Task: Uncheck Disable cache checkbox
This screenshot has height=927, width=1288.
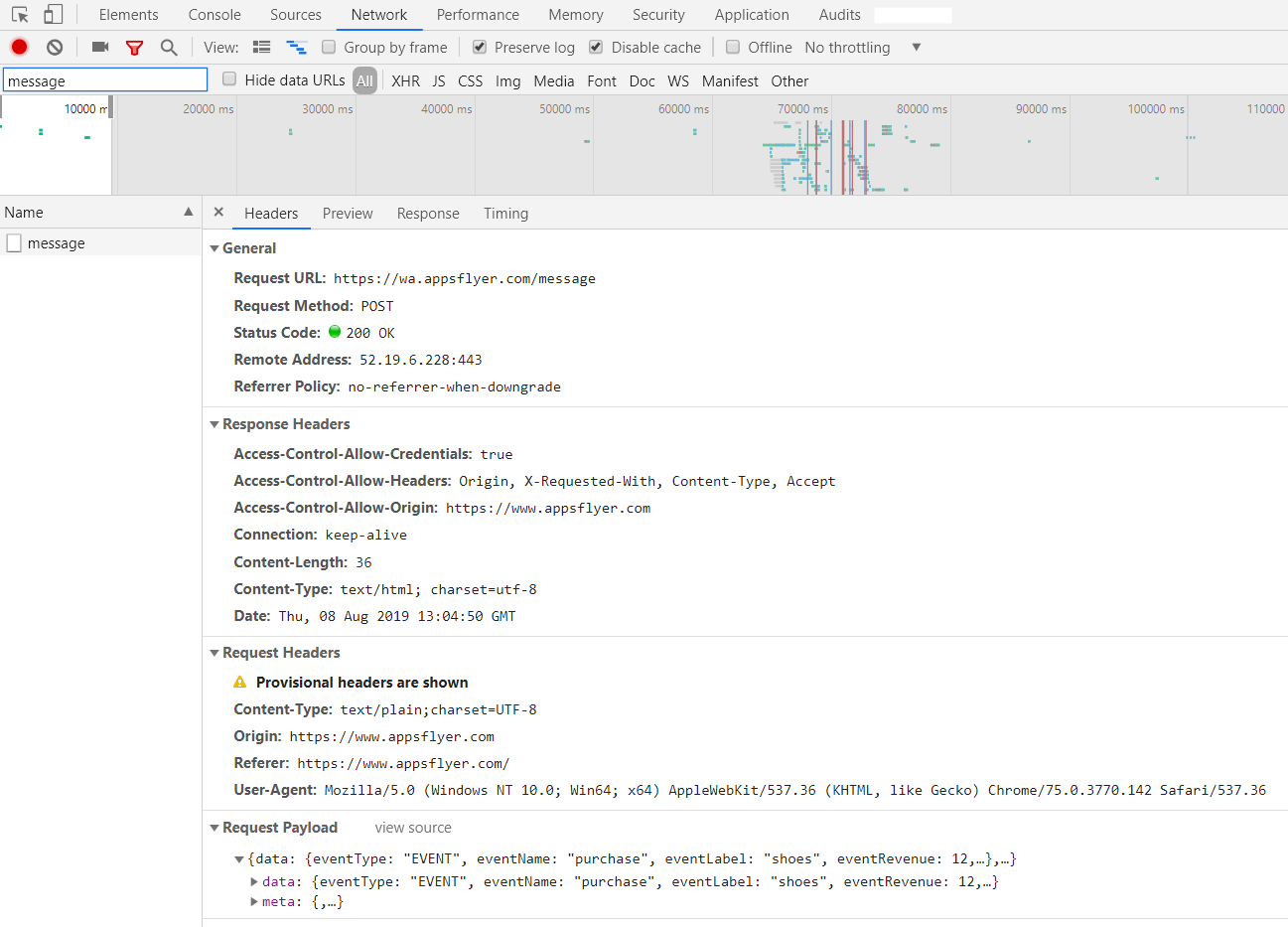Action: pyautogui.click(x=596, y=47)
